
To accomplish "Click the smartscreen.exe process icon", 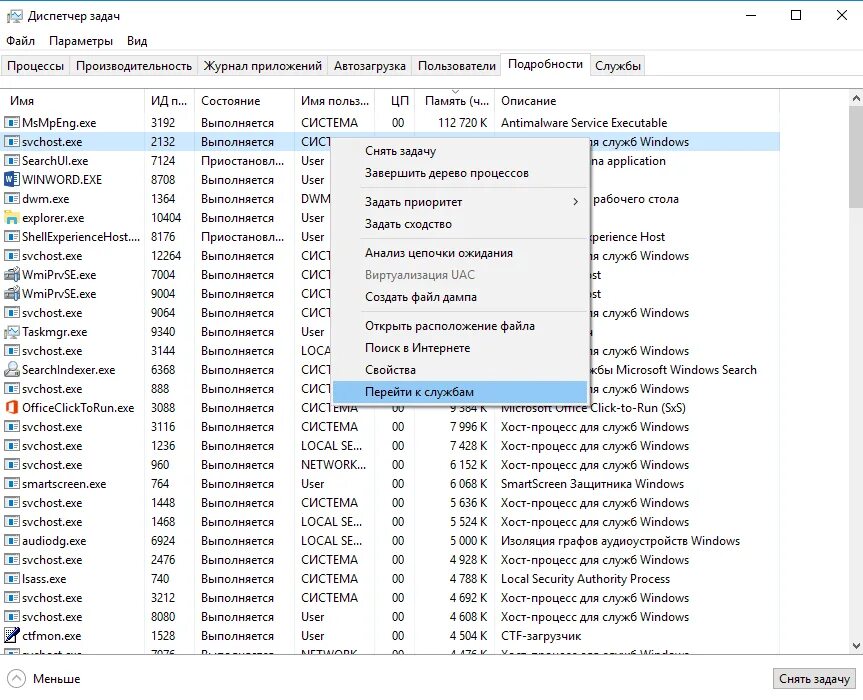I will click(12, 484).
